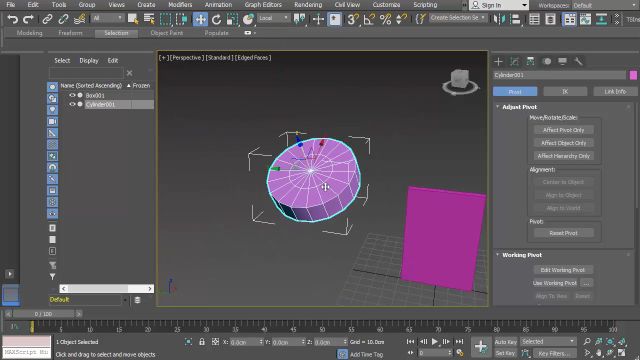Open the Local reference coordinate dropdown
Viewport: 640px width, 360px height.
pyautogui.click(x=273, y=18)
